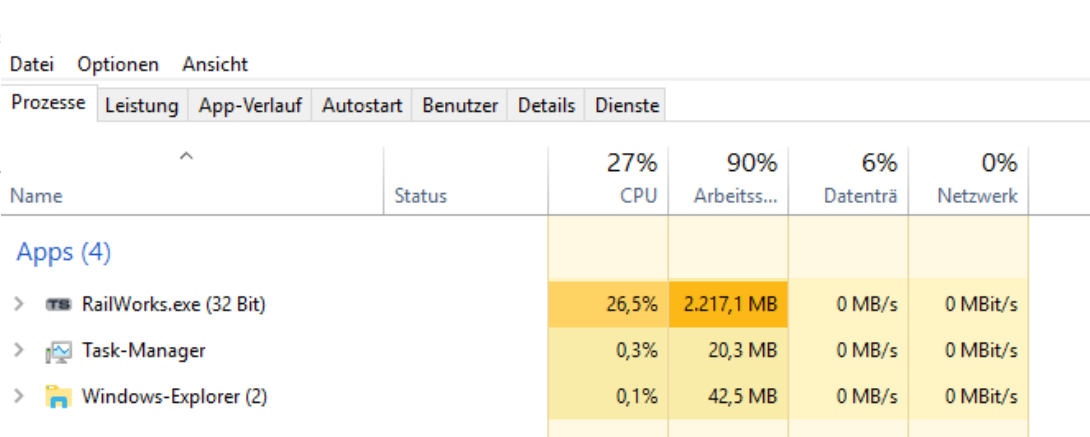Switch to the App-Verlauf tab
Image resolution: width=1090 pixels, height=437 pixels.
pyautogui.click(x=250, y=105)
